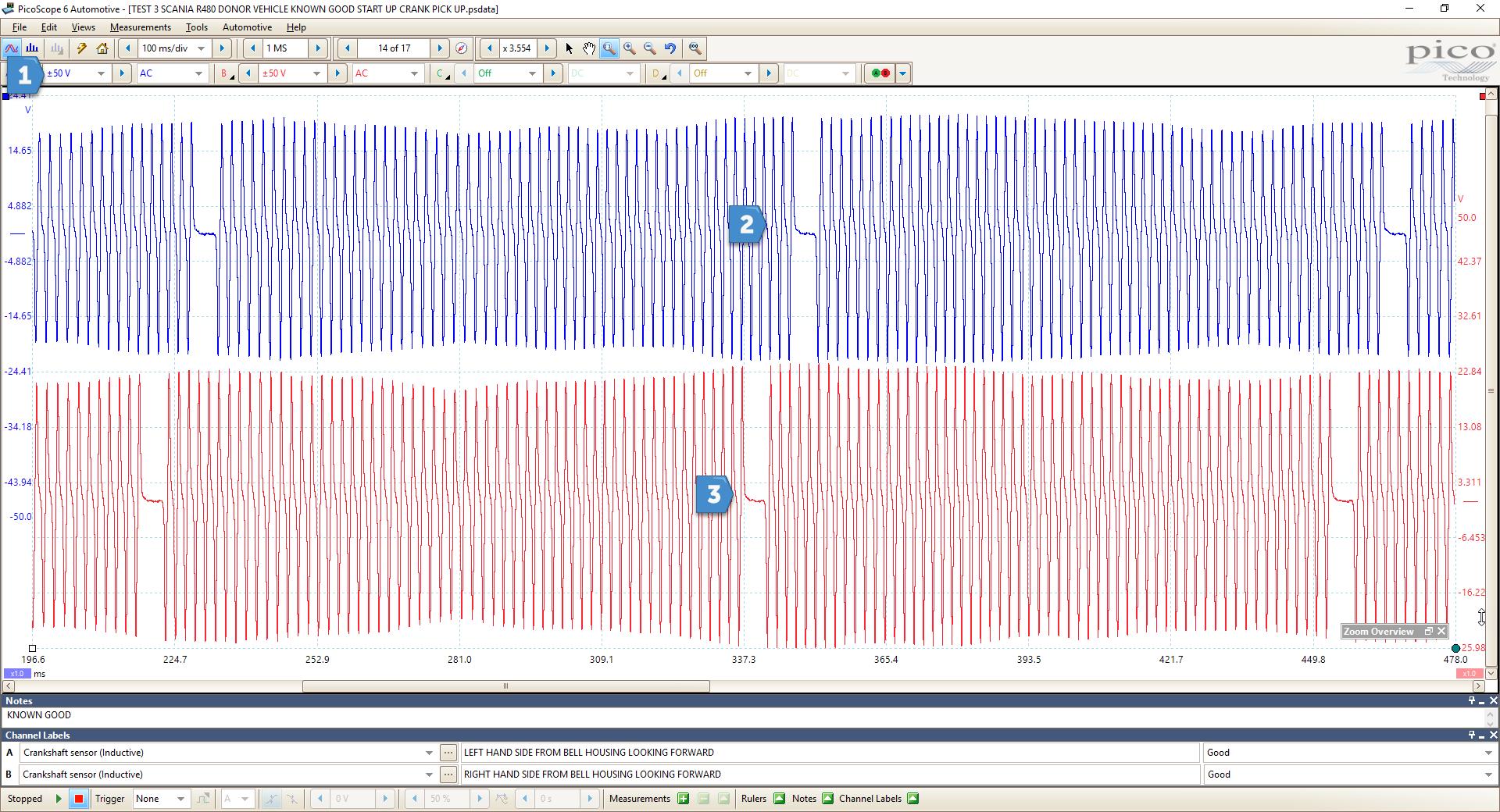Open the Automotive menu
The image size is (1500, 812).
click(247, 27)
